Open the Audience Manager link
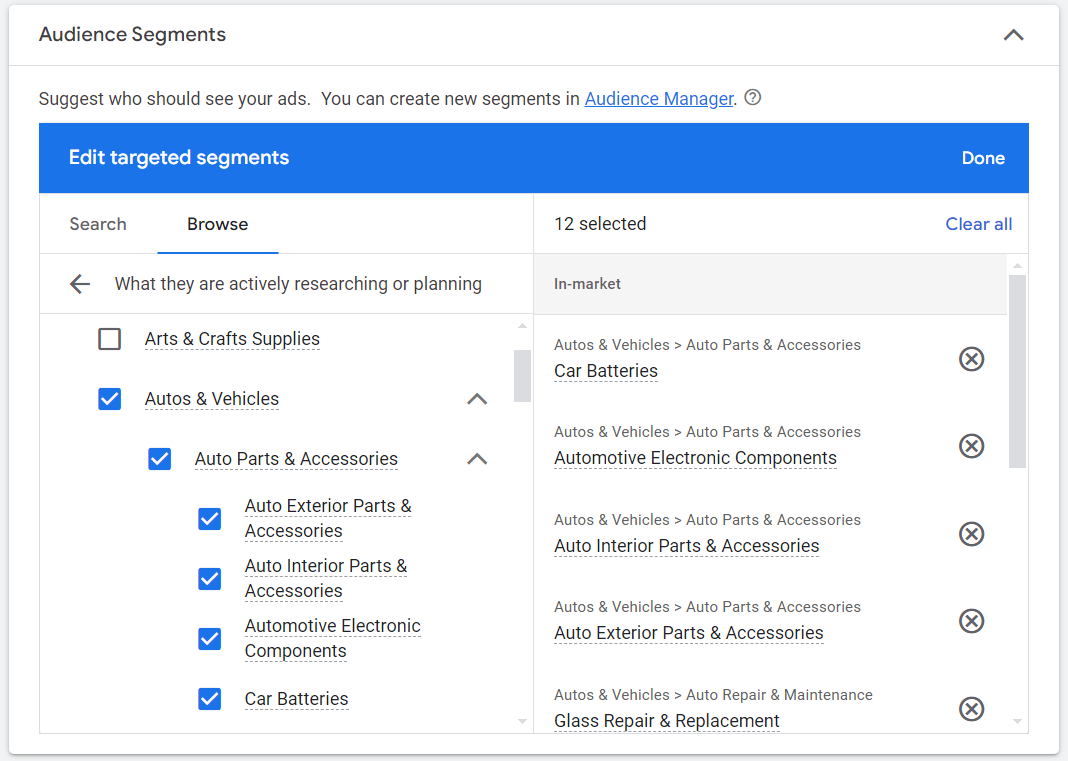1068x761 pixels. [x=658, y=98]
